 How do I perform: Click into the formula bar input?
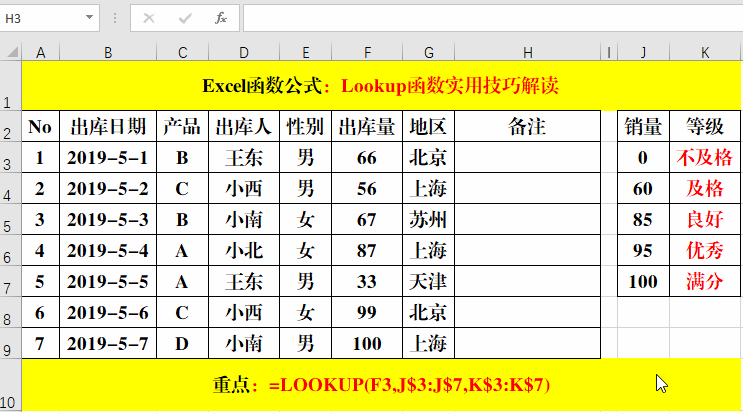click(493, 18)
